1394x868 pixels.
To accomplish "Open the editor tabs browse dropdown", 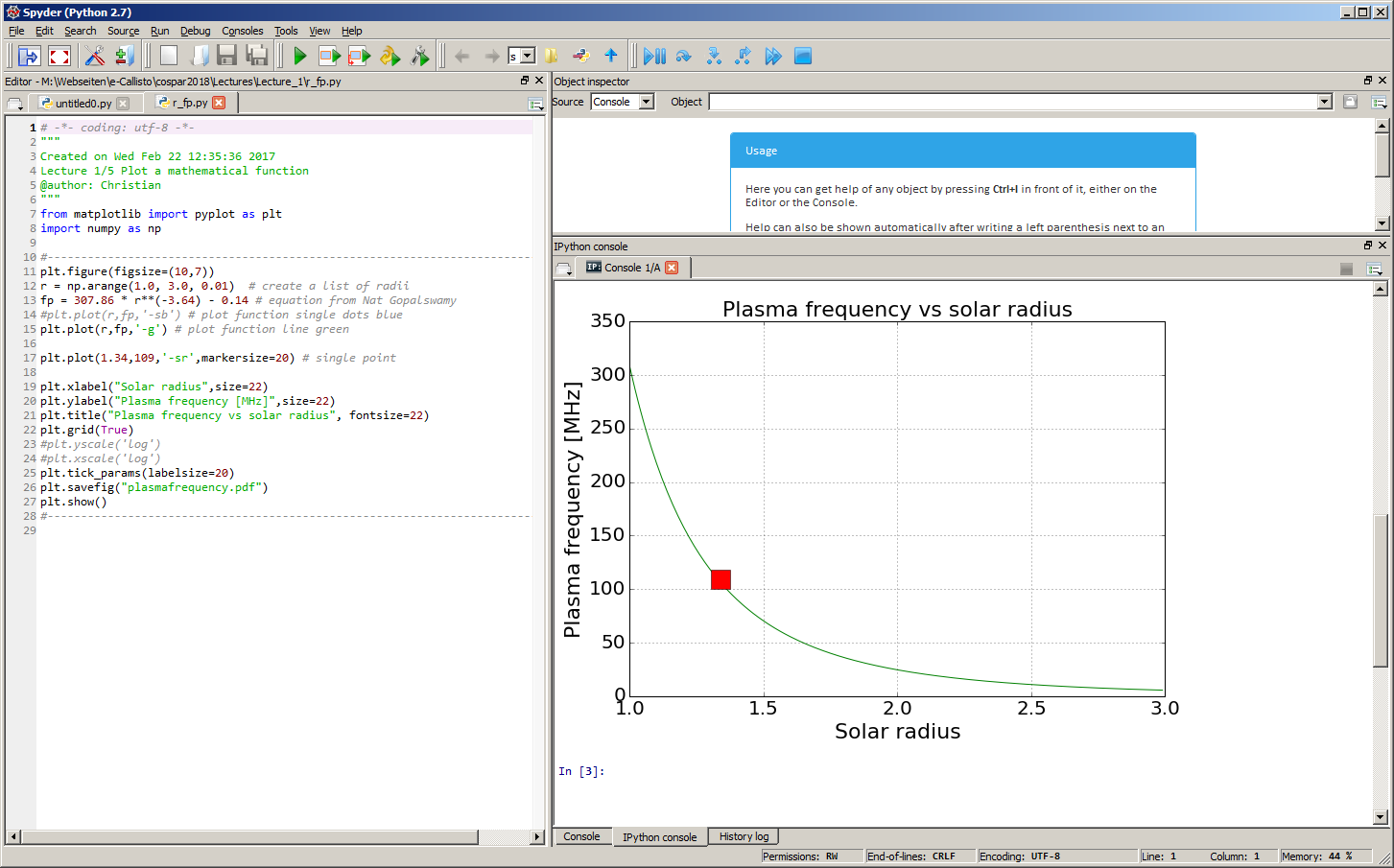I will click(x=14, y=104).
